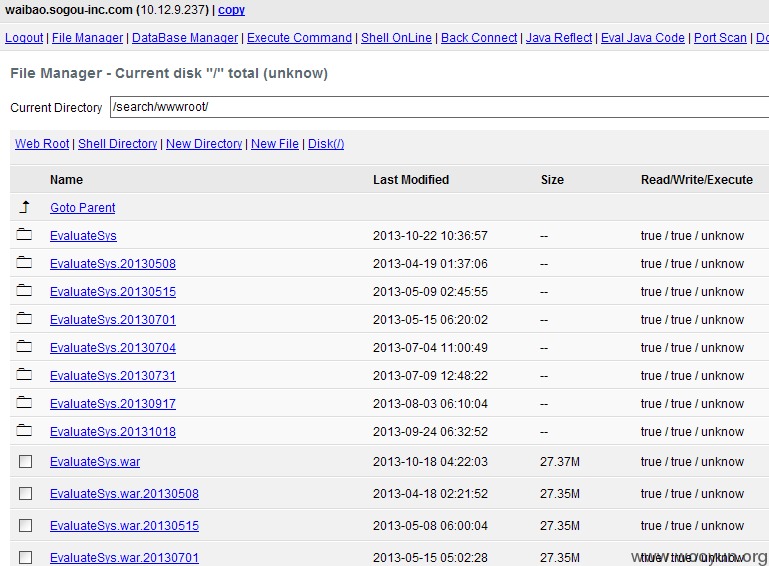The width and height of the screenshot is (769, 566).
Task: Go to the Shell OnLine page
Action: point(396,38)
